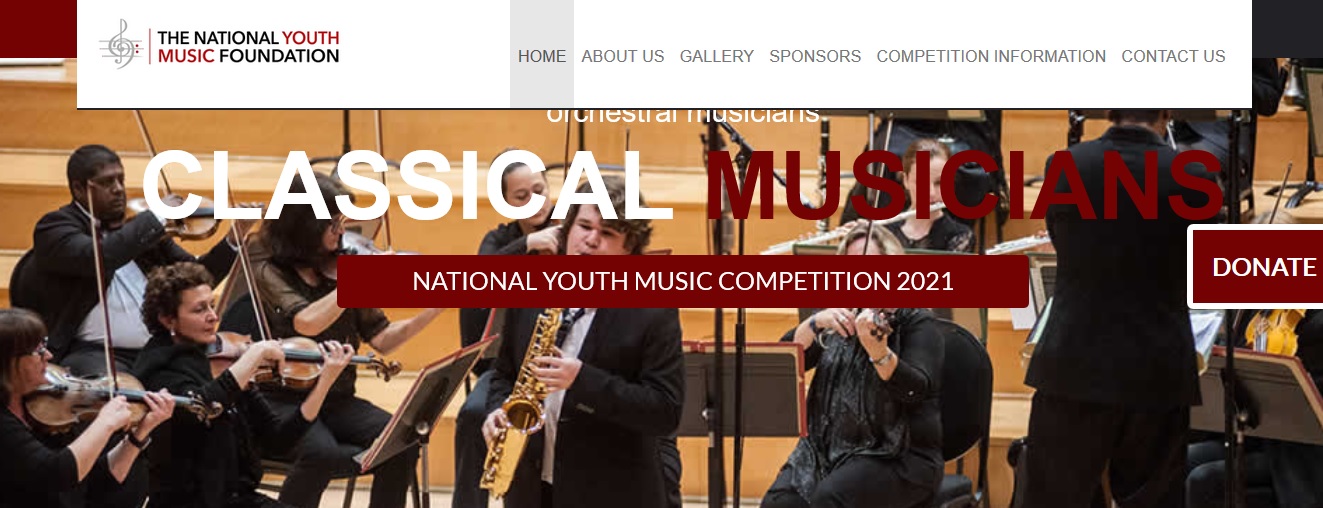Click the treble clef logo icon
This screenshot has width=1323, height=508.
(121, 44)
